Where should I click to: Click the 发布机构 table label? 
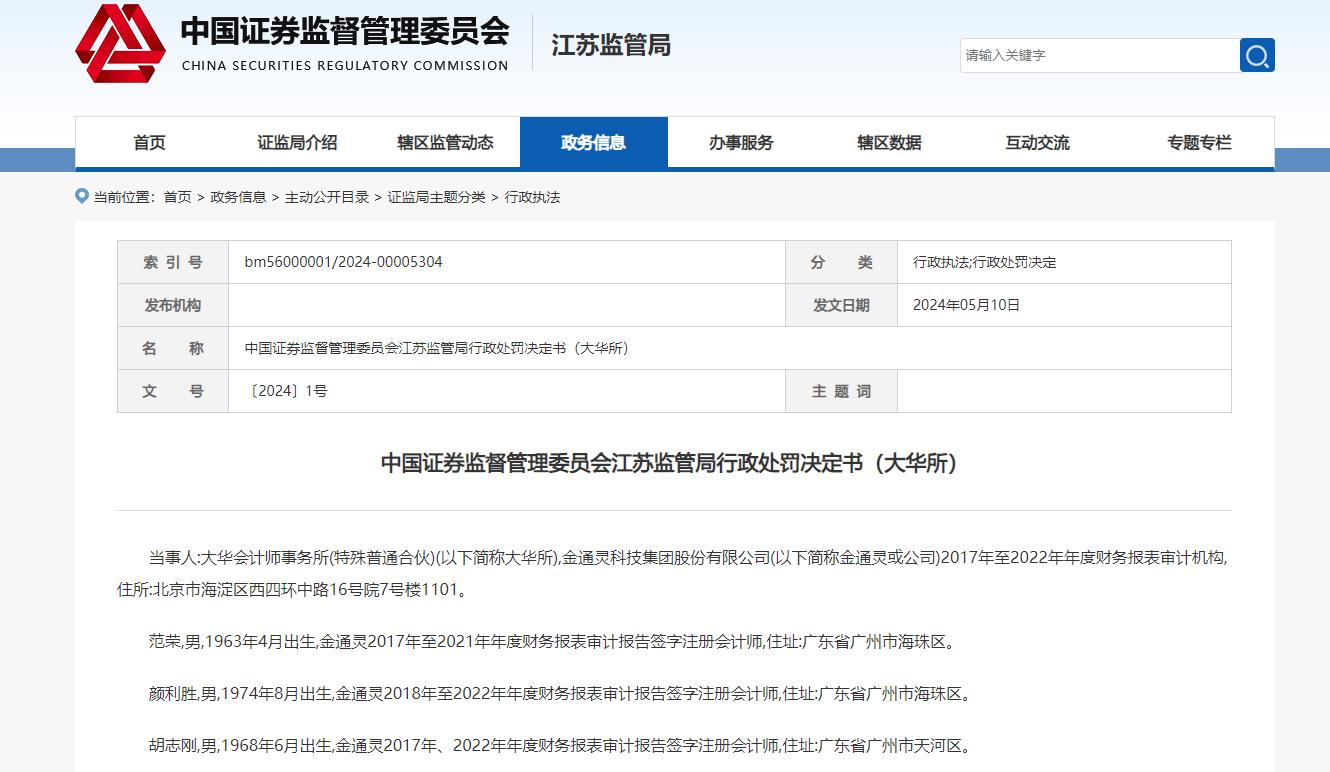coord(173,305)
